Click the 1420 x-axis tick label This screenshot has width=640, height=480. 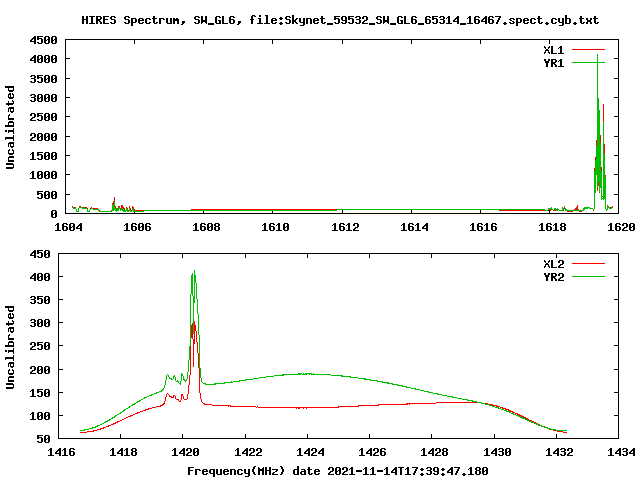pos(185,452)
